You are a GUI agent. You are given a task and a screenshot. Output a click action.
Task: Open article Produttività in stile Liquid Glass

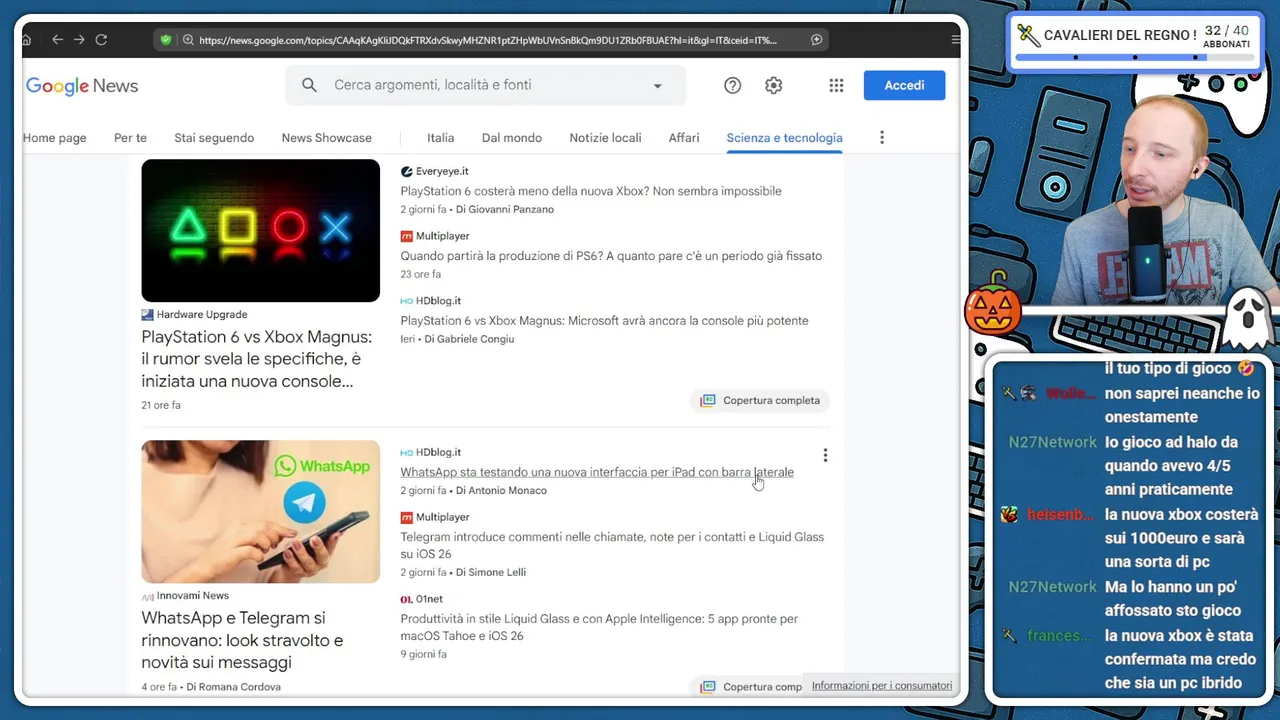click(x=599, y=627)
